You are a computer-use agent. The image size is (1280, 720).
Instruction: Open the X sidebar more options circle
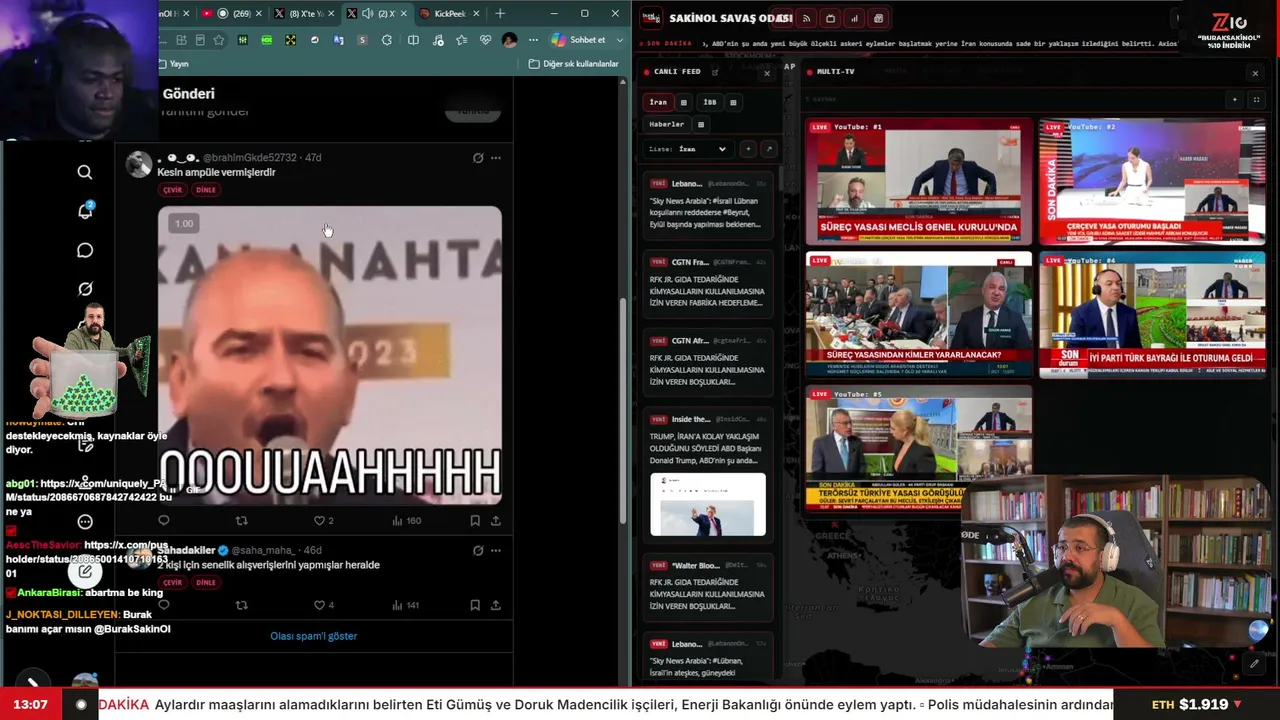85,521
